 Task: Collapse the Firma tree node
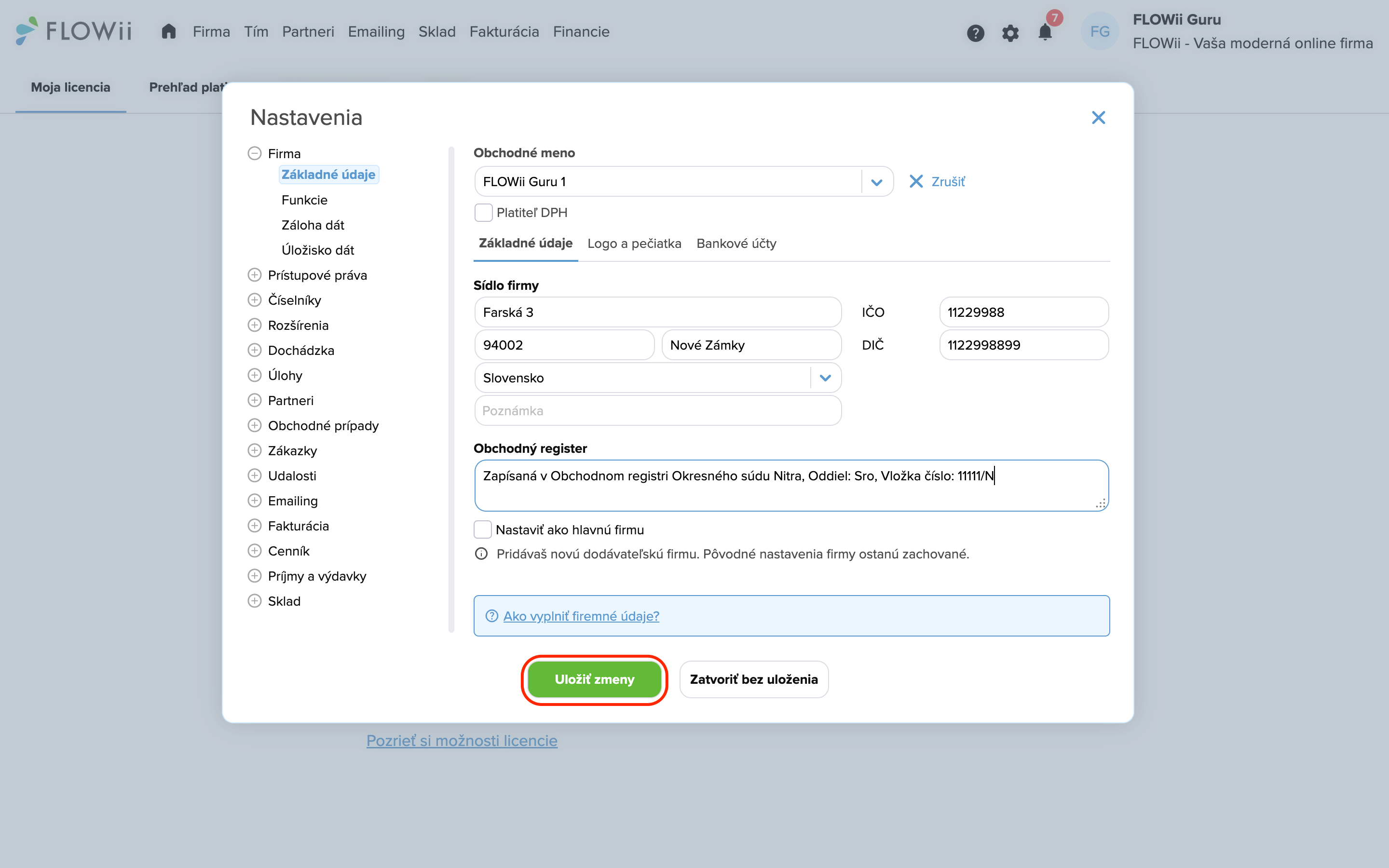254,153
